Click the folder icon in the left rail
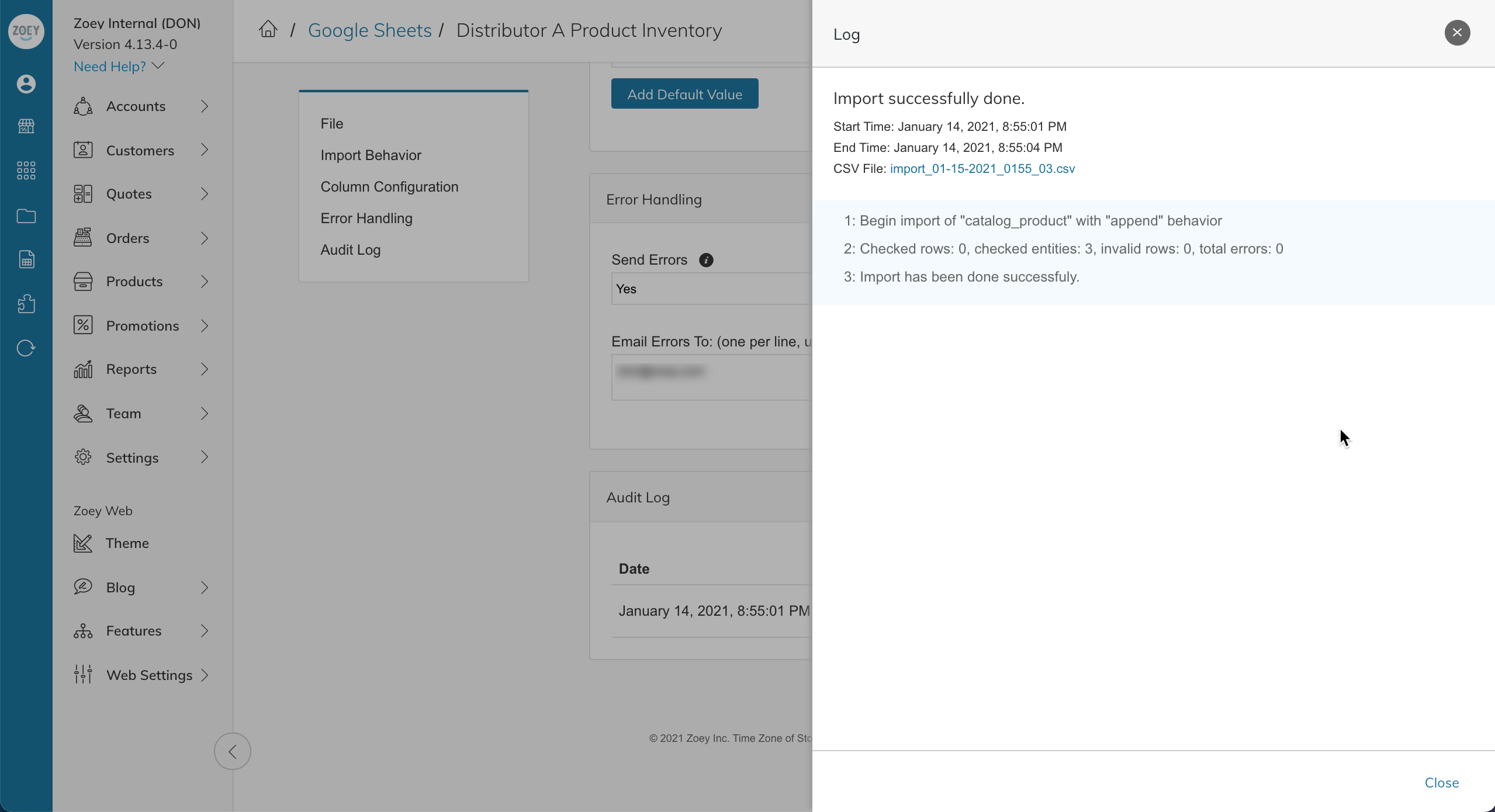This screenshot has height=812, width=1495. pos(26,216)
